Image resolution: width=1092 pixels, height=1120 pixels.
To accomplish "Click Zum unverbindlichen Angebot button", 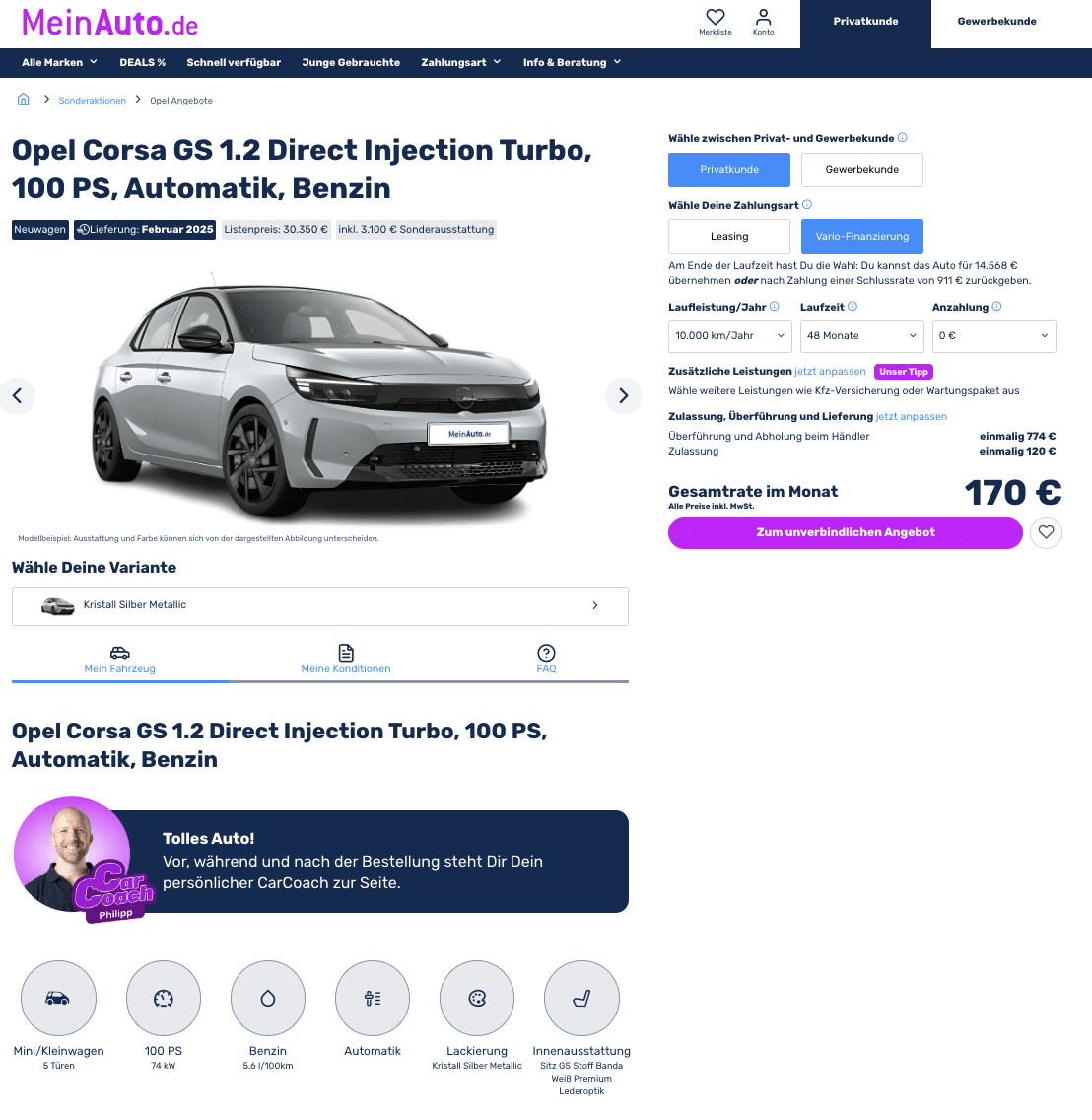I will 846,532.
